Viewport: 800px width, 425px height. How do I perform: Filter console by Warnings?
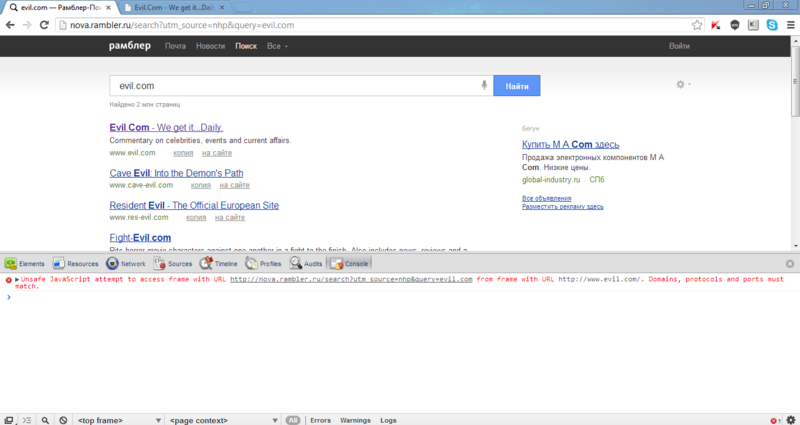coord(355,420)
